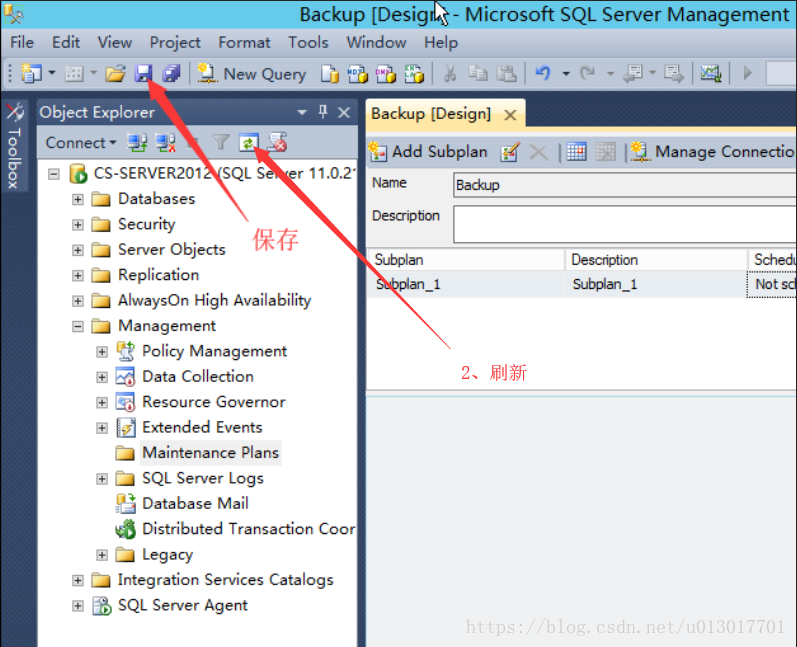Expand AlwaysOn High Availability folder
797x647 pixels.
[x=78, y=301]
